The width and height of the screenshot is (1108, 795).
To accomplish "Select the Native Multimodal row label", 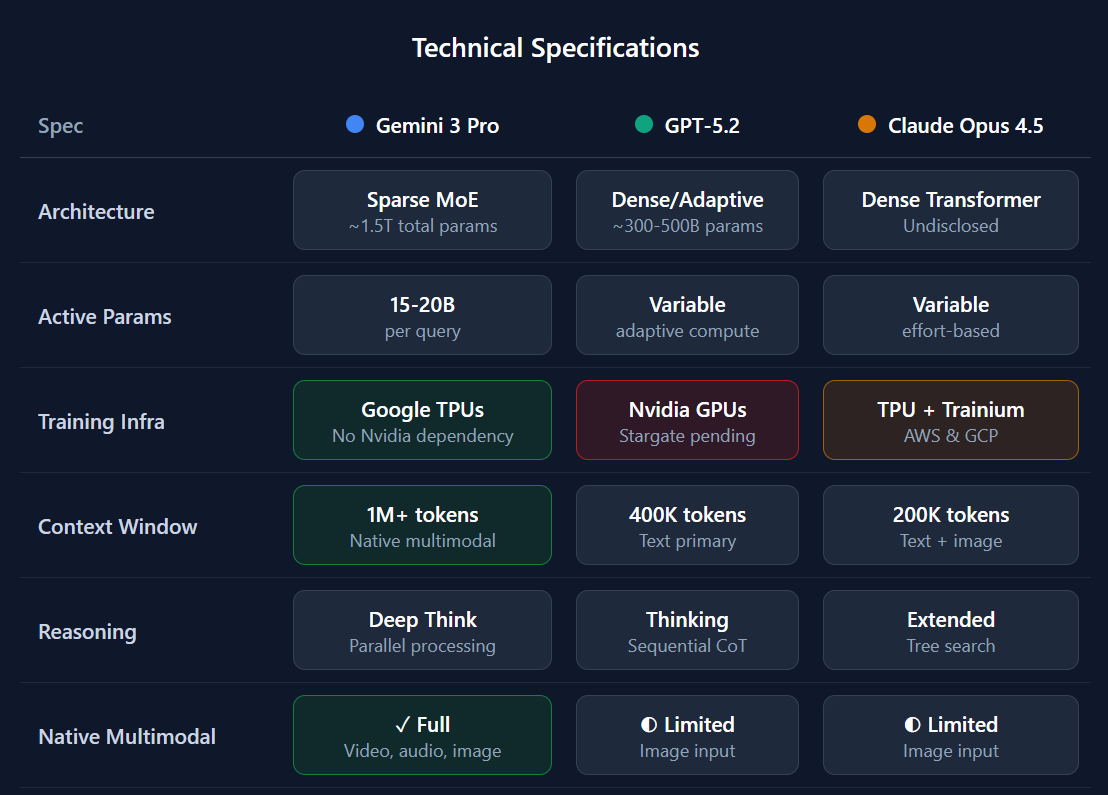I will tap(126, 736).
